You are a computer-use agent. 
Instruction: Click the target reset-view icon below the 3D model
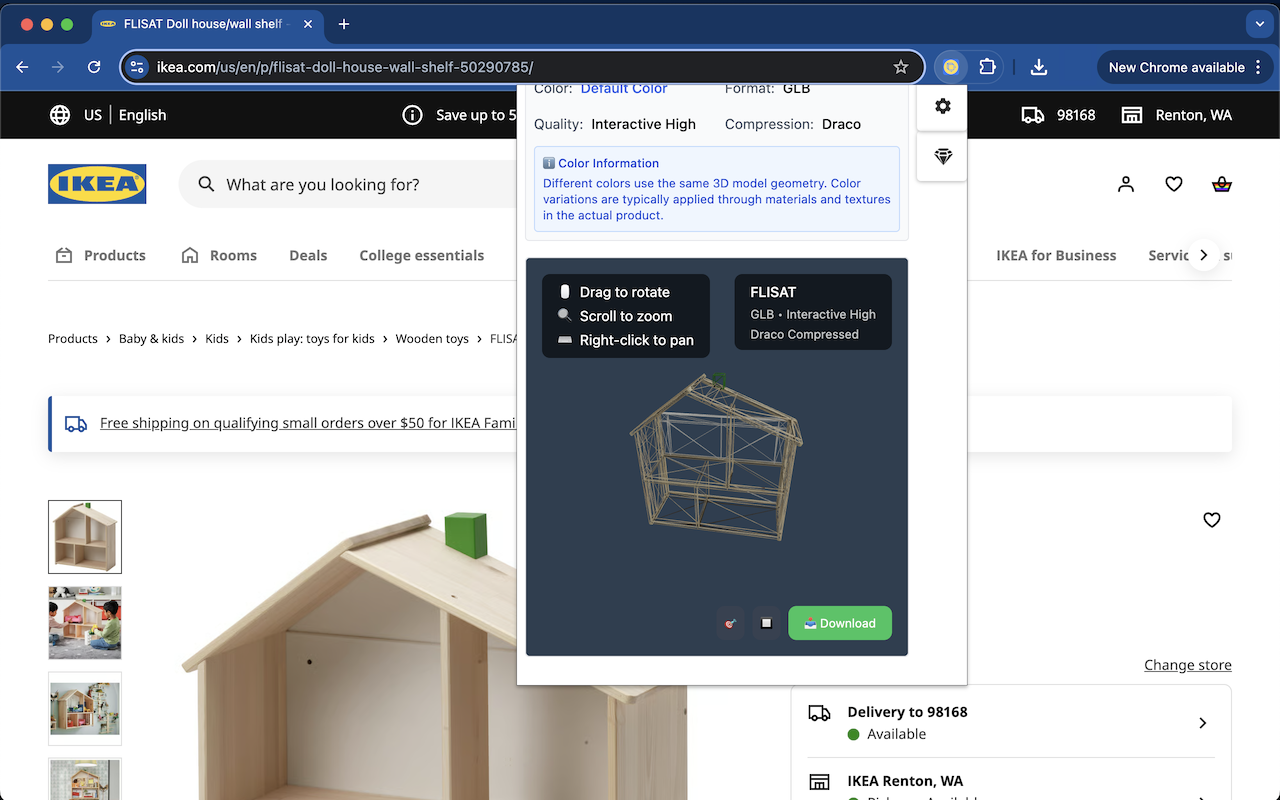[730, 623]
